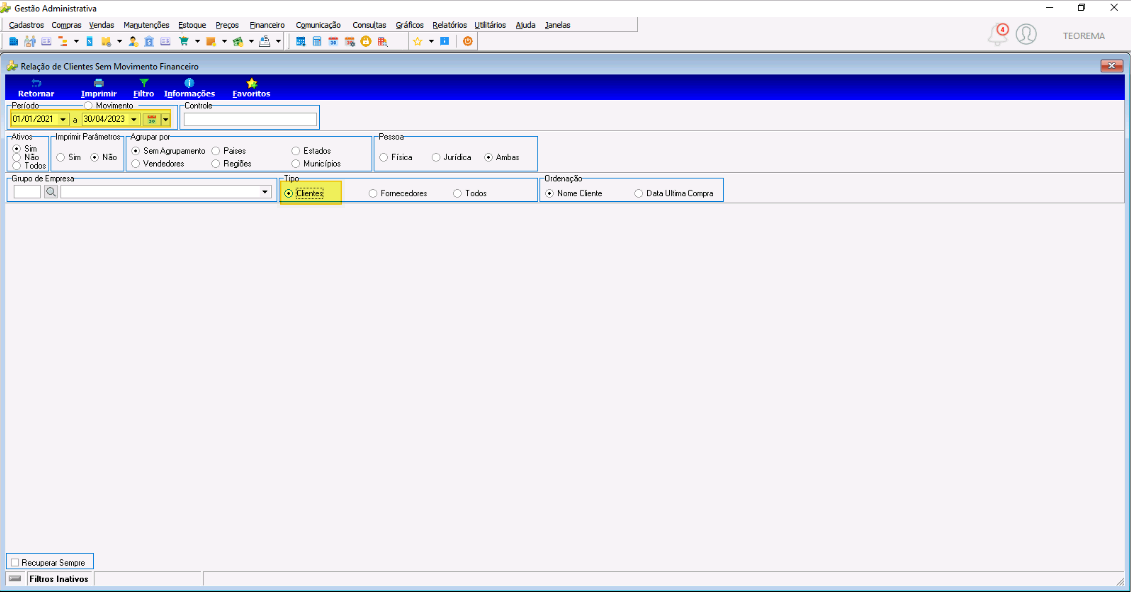Open the Financeiro menu
Viewport: 1131px width, 592px height.
click(x=267, y=25)
